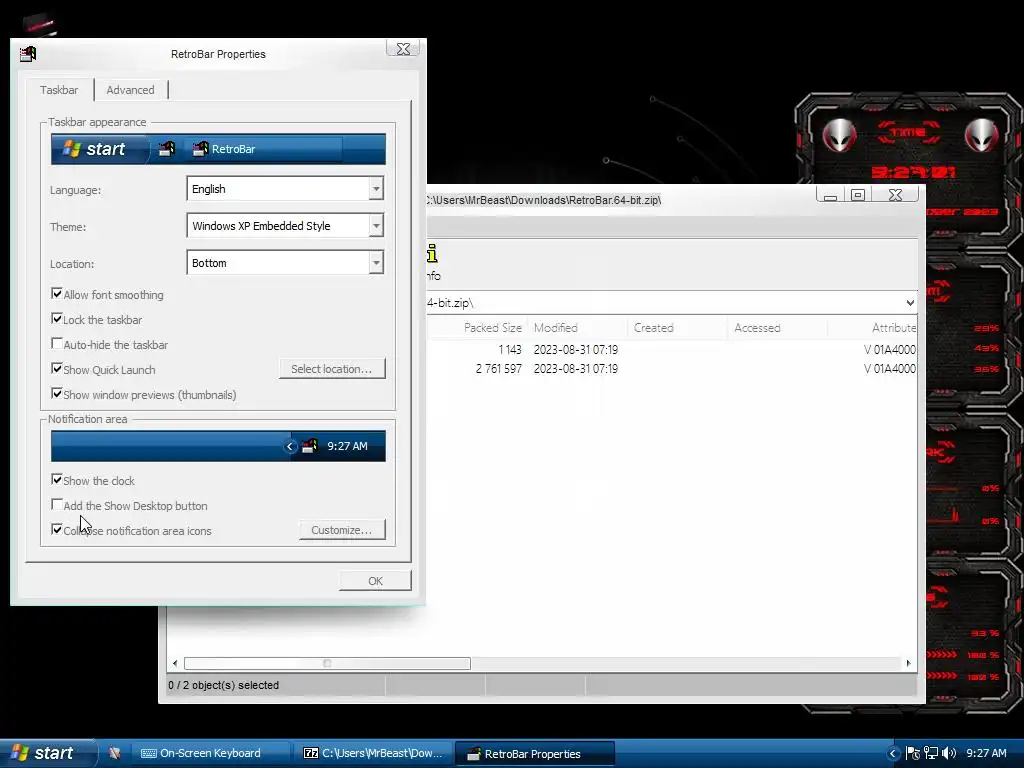Screen dimensions: 1024x768
Task: Uncheck Lock the taskbar
Action: pos(57,319)
